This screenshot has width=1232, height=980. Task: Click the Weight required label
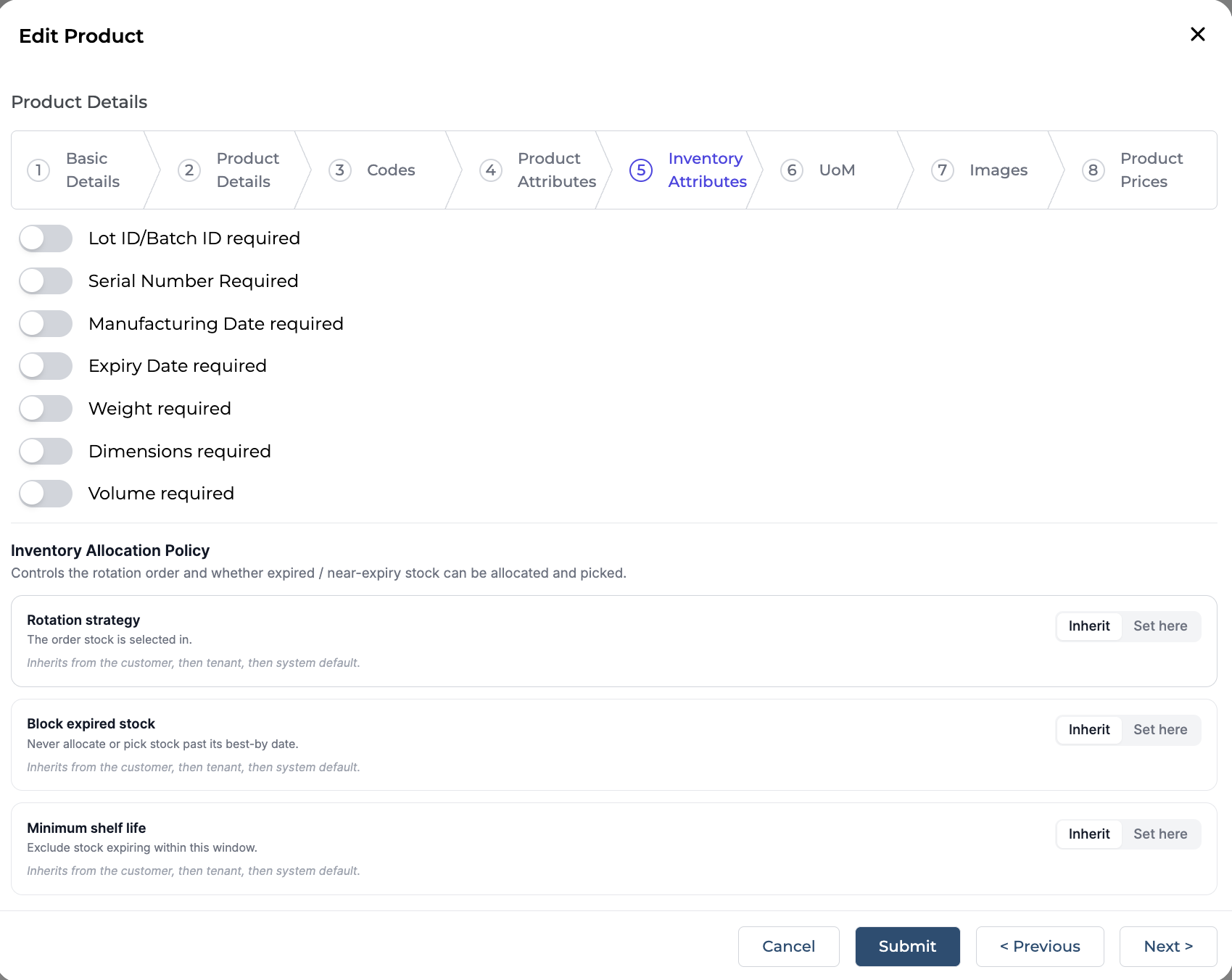(x=160, y=409)
